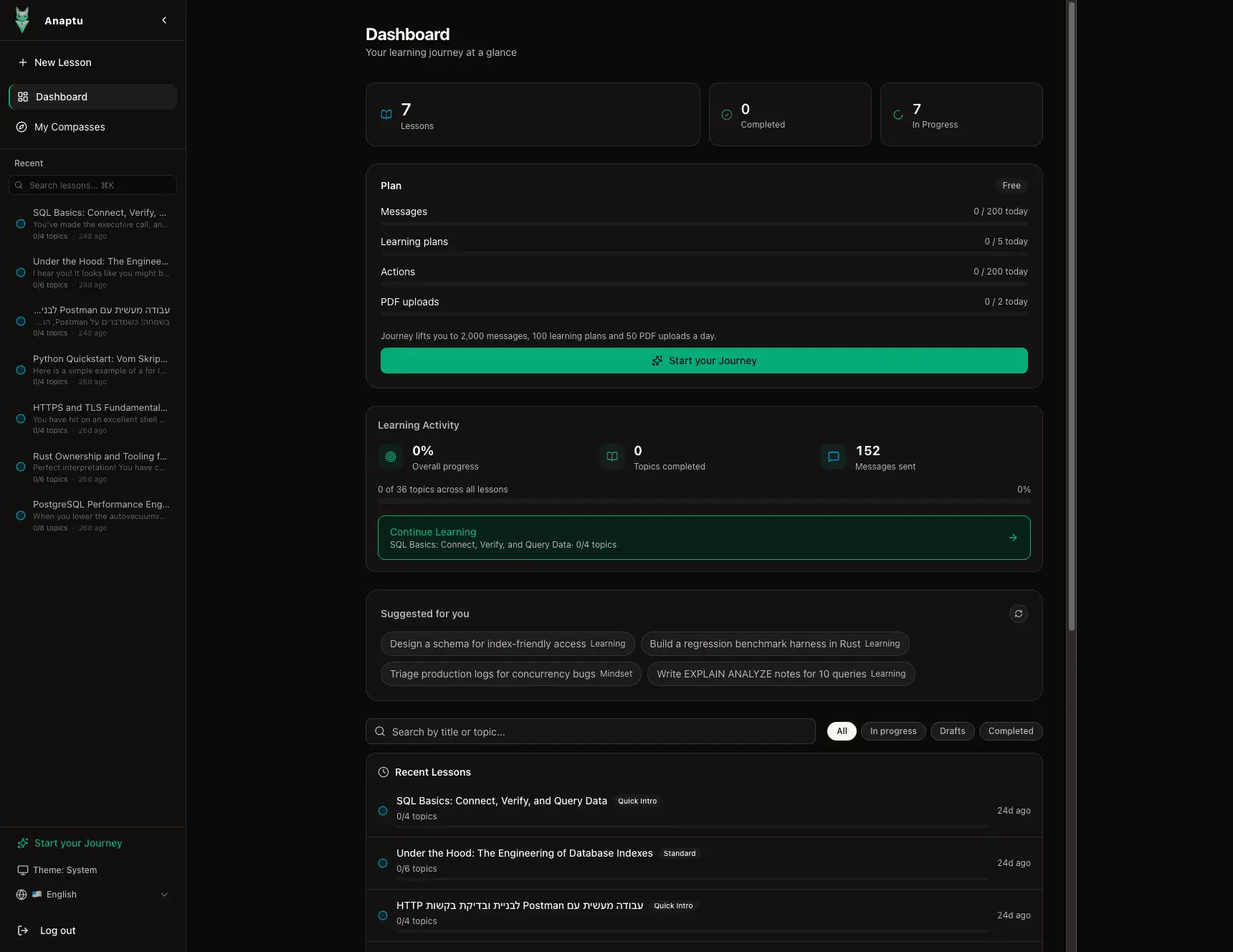Click the globe icon beside English

click(22, 895)
